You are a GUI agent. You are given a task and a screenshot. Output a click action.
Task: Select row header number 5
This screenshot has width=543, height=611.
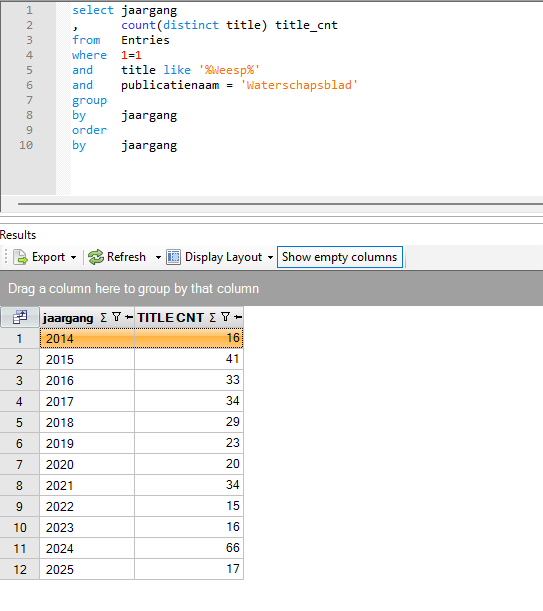[x=19, y=422]
